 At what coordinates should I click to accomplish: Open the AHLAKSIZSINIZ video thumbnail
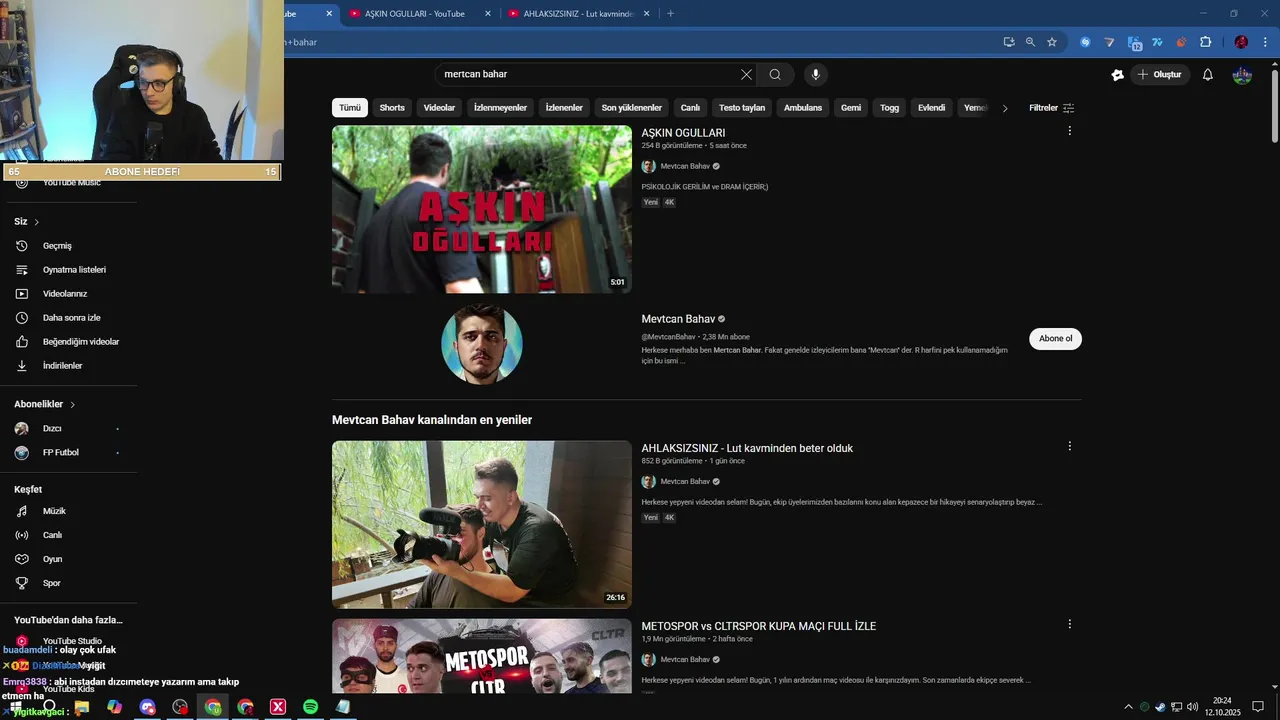[482, 525]
